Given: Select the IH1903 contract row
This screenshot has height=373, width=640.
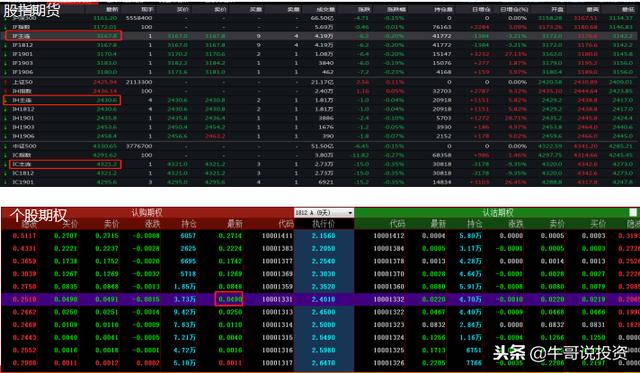Looking at the screenshot, I should [320, 127].
